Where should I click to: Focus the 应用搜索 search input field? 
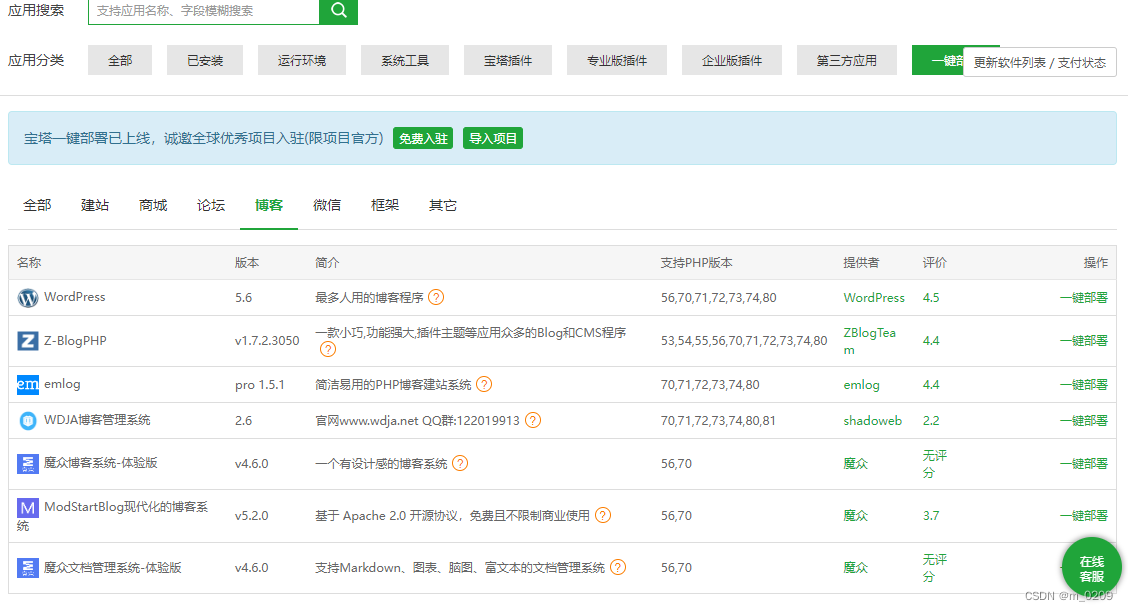(x=204, y=11)
